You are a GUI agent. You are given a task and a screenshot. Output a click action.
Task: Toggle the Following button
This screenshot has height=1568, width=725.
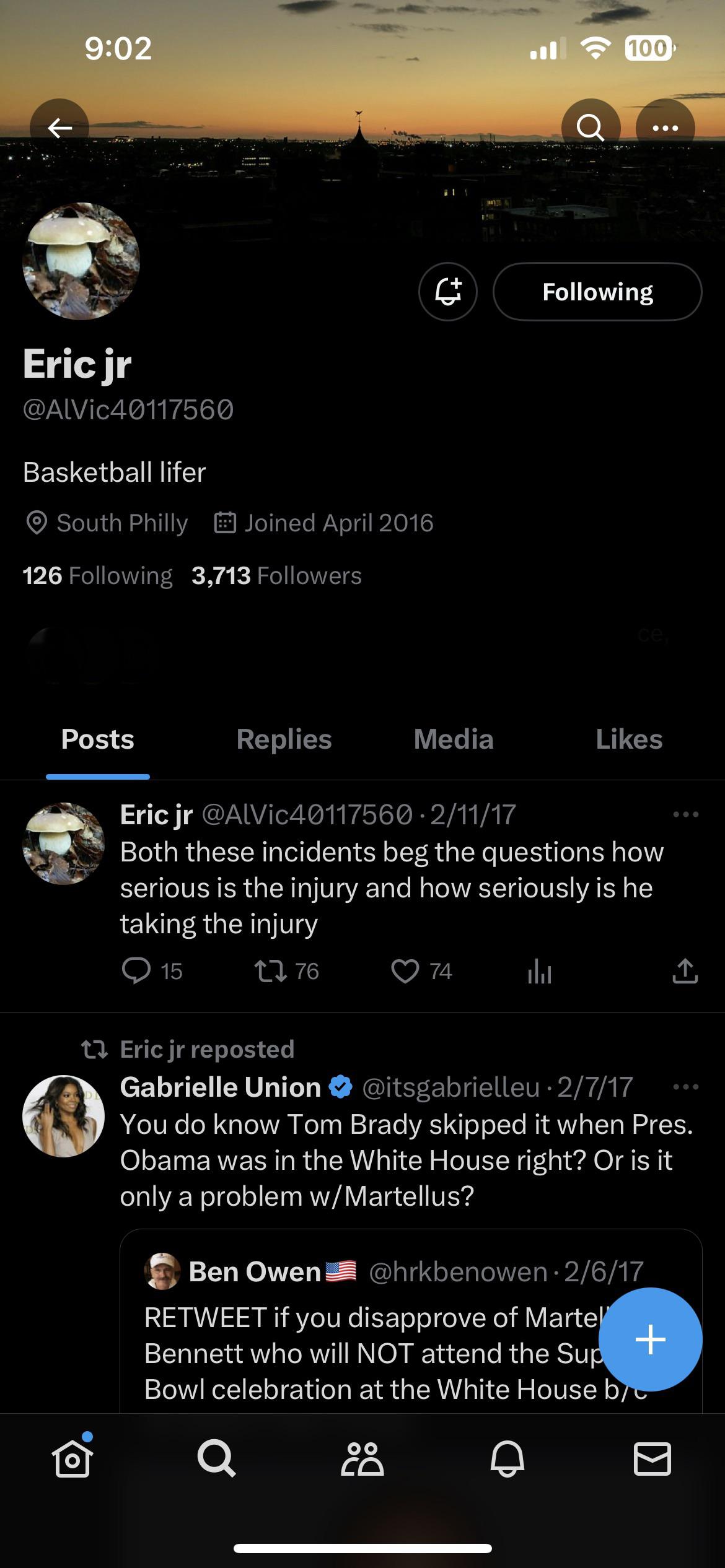coord(597,292)
